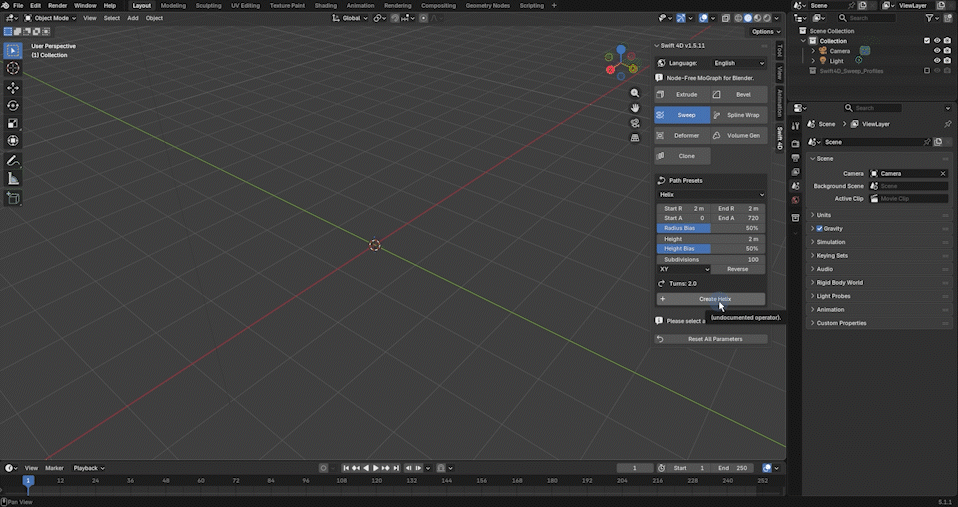Adjust the Radius Bias slider
The height and width of the screenshot is (507, 958).
(x=711, y=228)
